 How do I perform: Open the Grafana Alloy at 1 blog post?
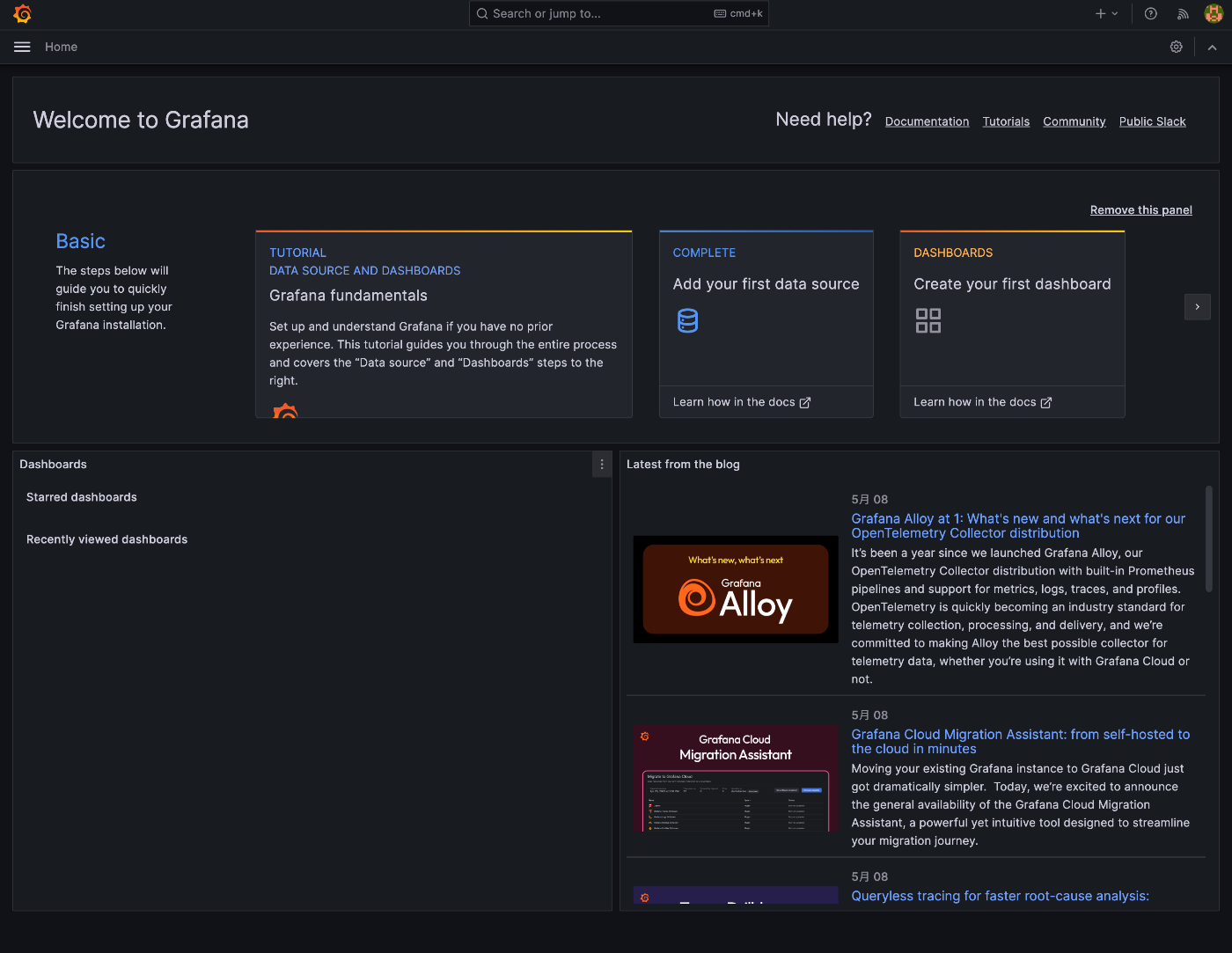pyautogui.click(x=1018, y=526)
